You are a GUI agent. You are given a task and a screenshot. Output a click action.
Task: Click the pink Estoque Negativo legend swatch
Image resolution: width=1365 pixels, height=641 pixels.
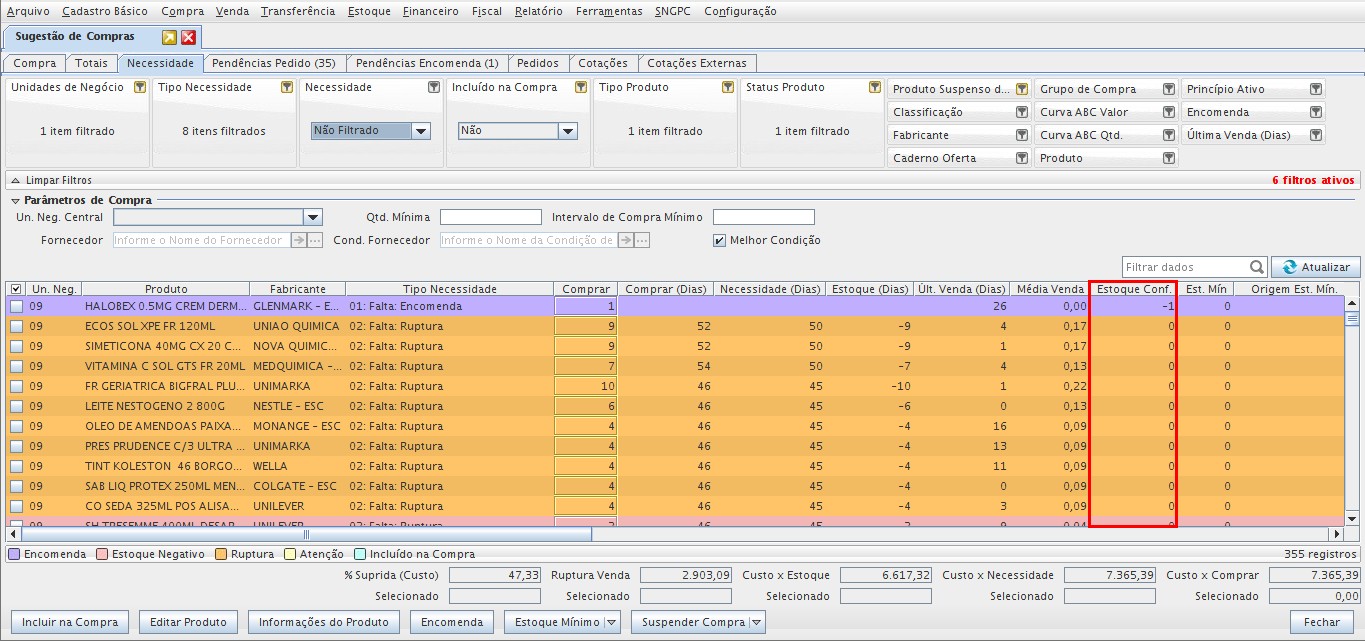(x=102, y=554)
